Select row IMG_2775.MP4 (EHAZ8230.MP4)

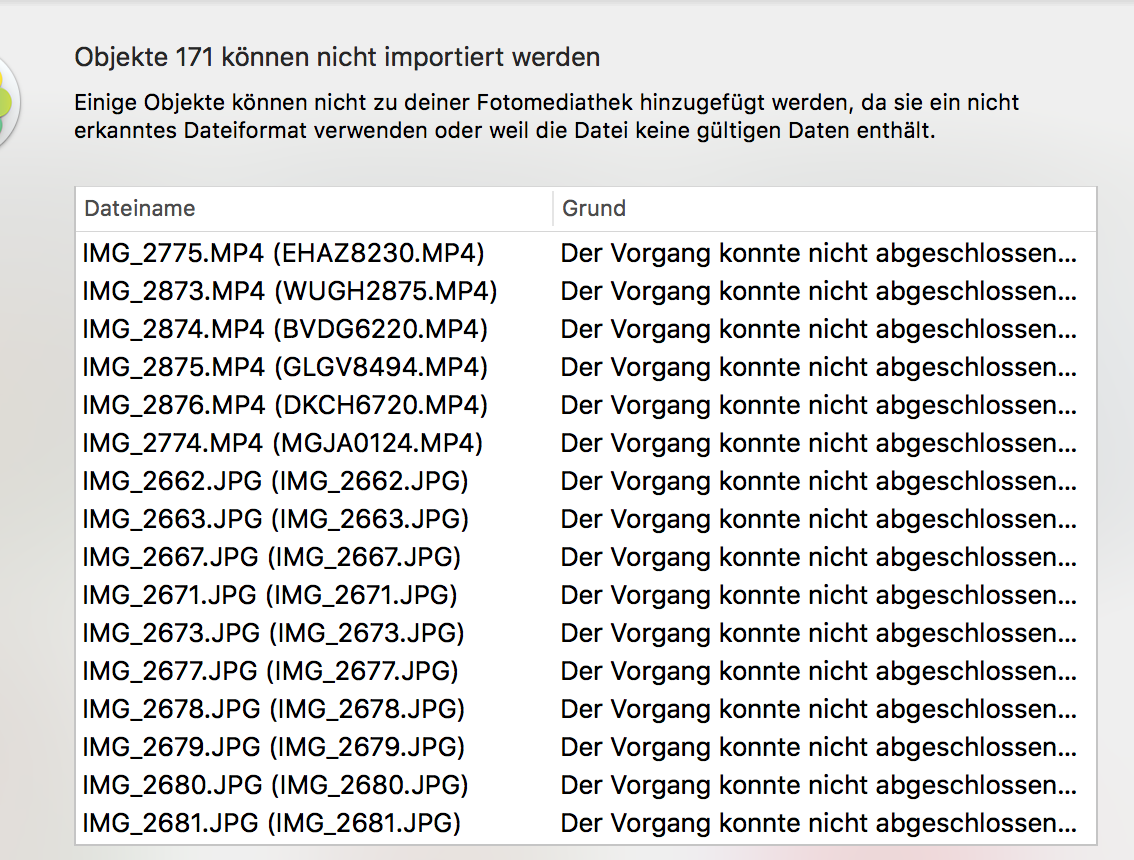click(x=283, y=254)
